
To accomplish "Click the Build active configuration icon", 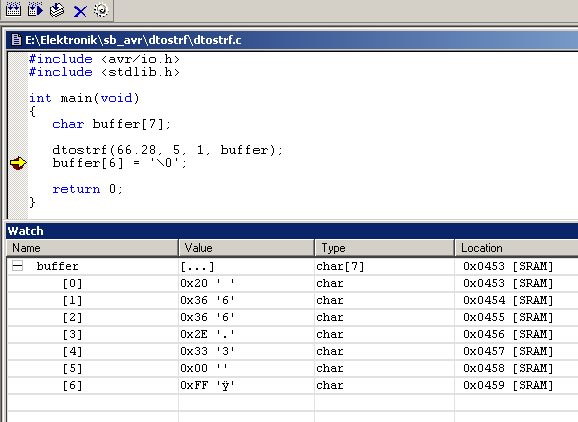I will point(13,9).
